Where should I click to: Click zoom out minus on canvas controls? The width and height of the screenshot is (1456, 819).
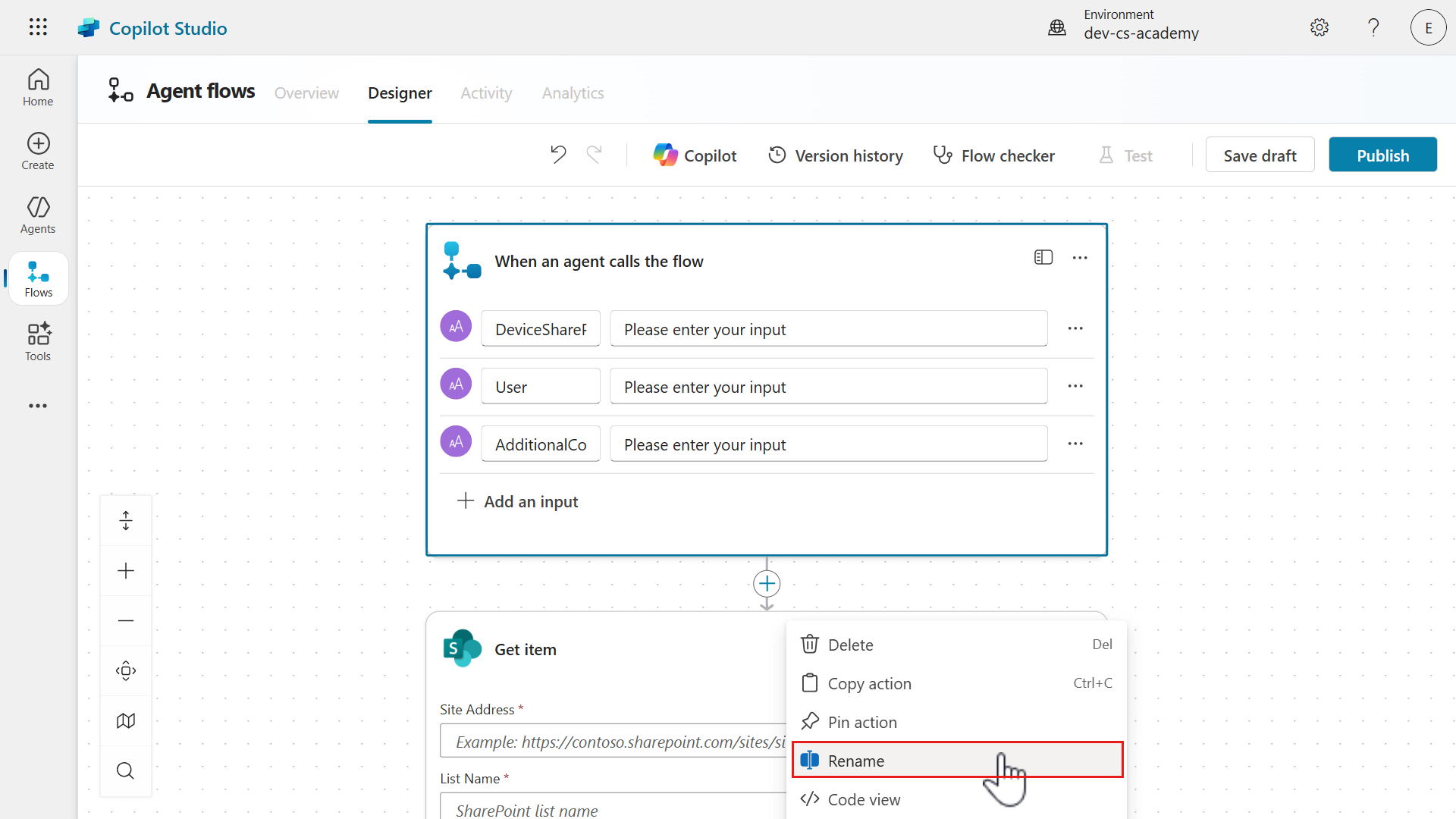126,621
